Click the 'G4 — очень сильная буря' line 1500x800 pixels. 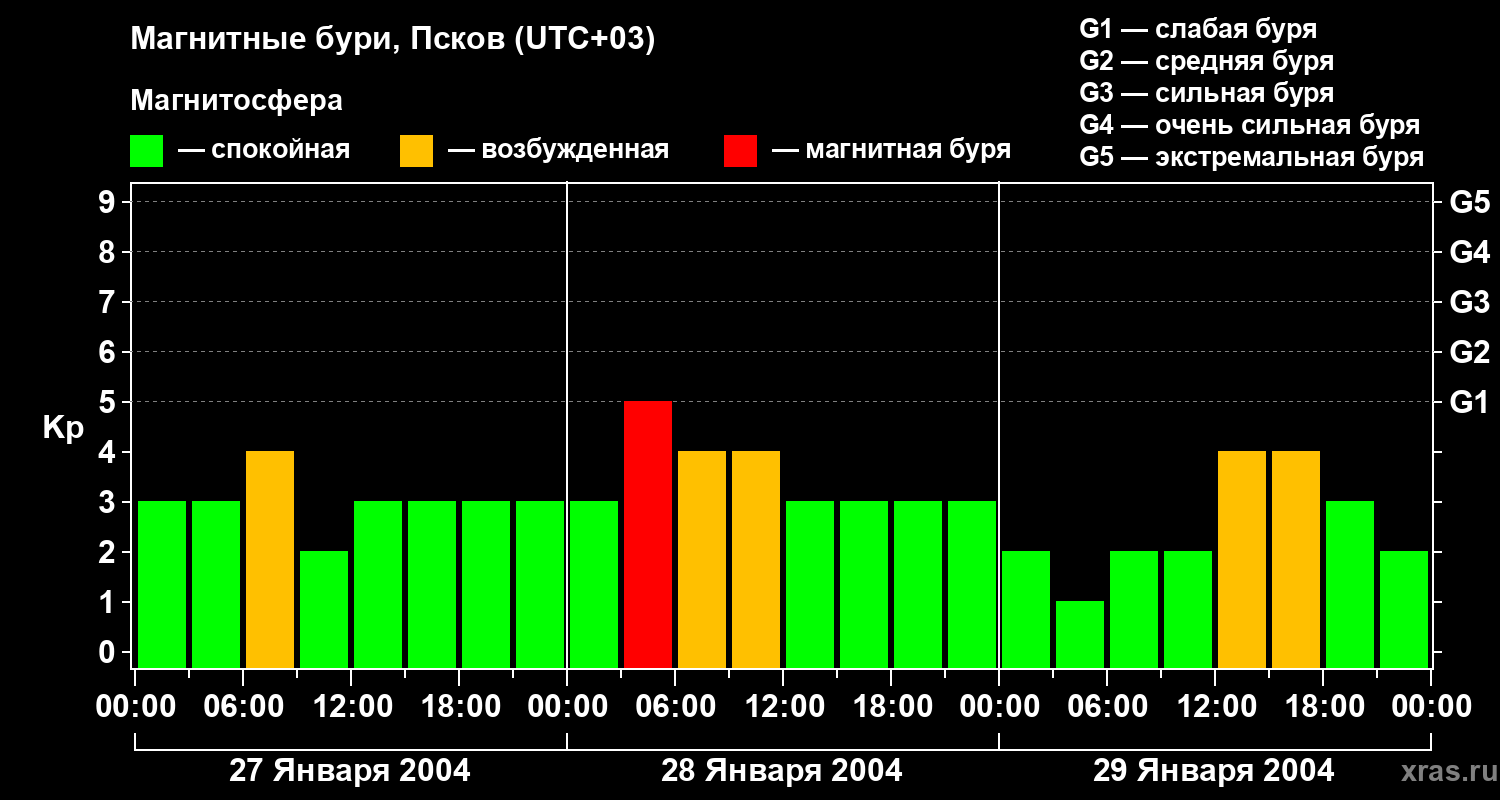pos(1250,125)
